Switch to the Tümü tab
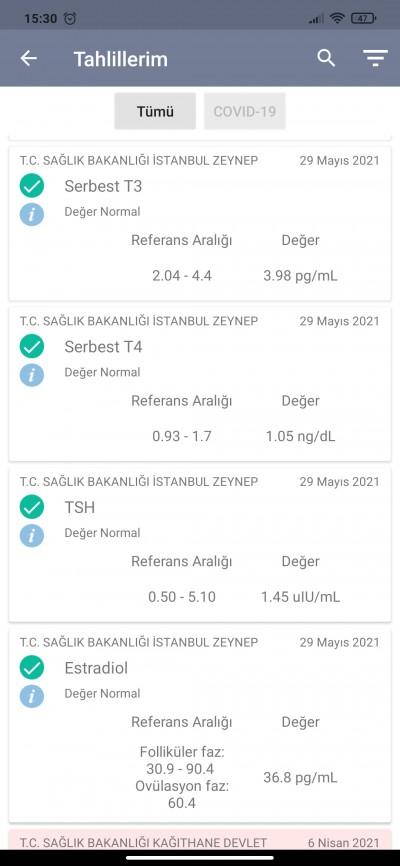 pyautogui.click(x=155, y=112)
